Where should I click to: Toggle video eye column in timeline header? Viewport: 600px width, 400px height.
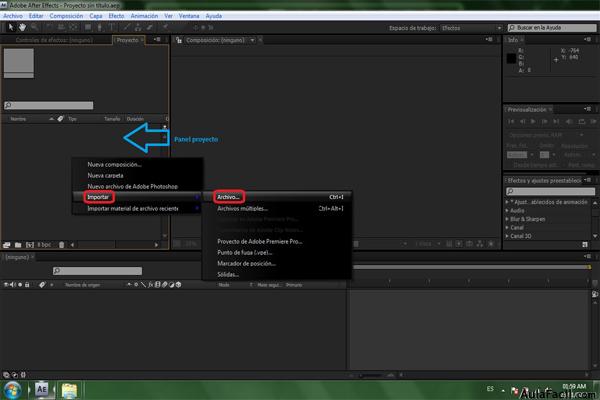[6, 284]
